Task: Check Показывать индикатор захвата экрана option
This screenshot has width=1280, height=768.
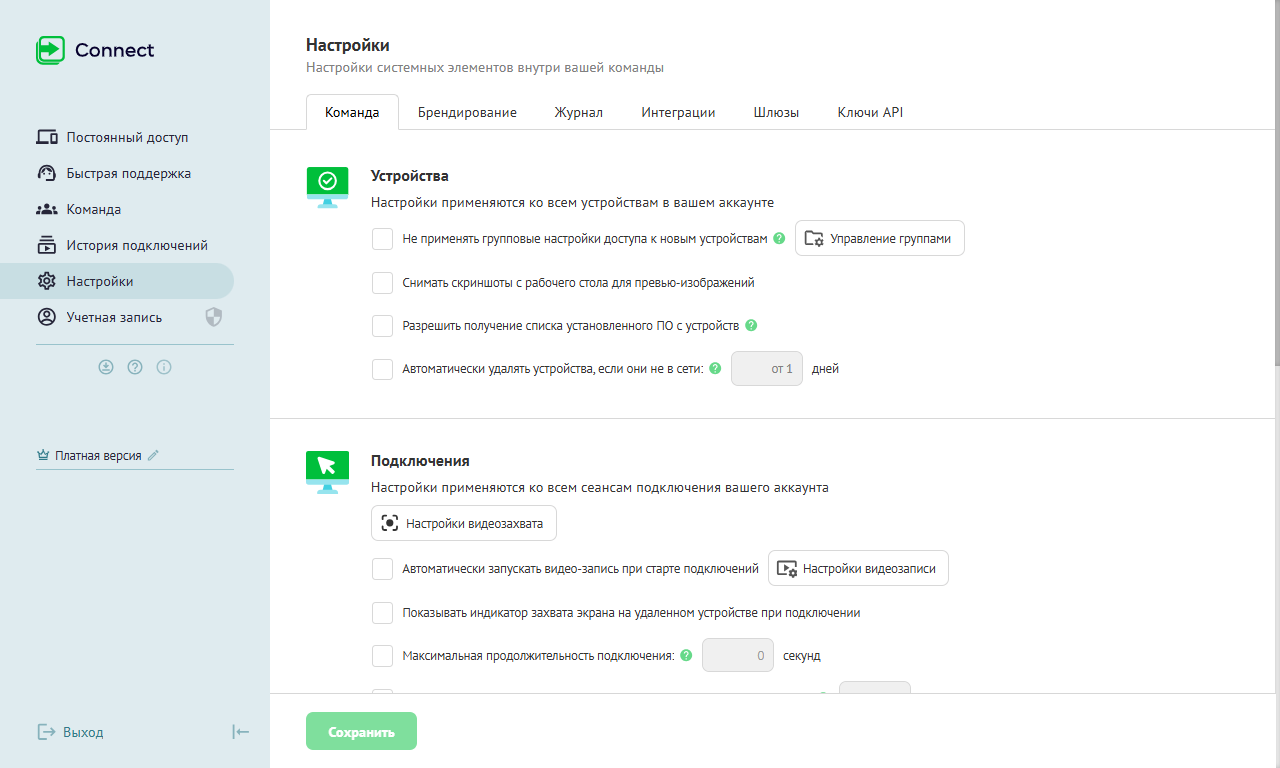Action: tap(382, 613)
